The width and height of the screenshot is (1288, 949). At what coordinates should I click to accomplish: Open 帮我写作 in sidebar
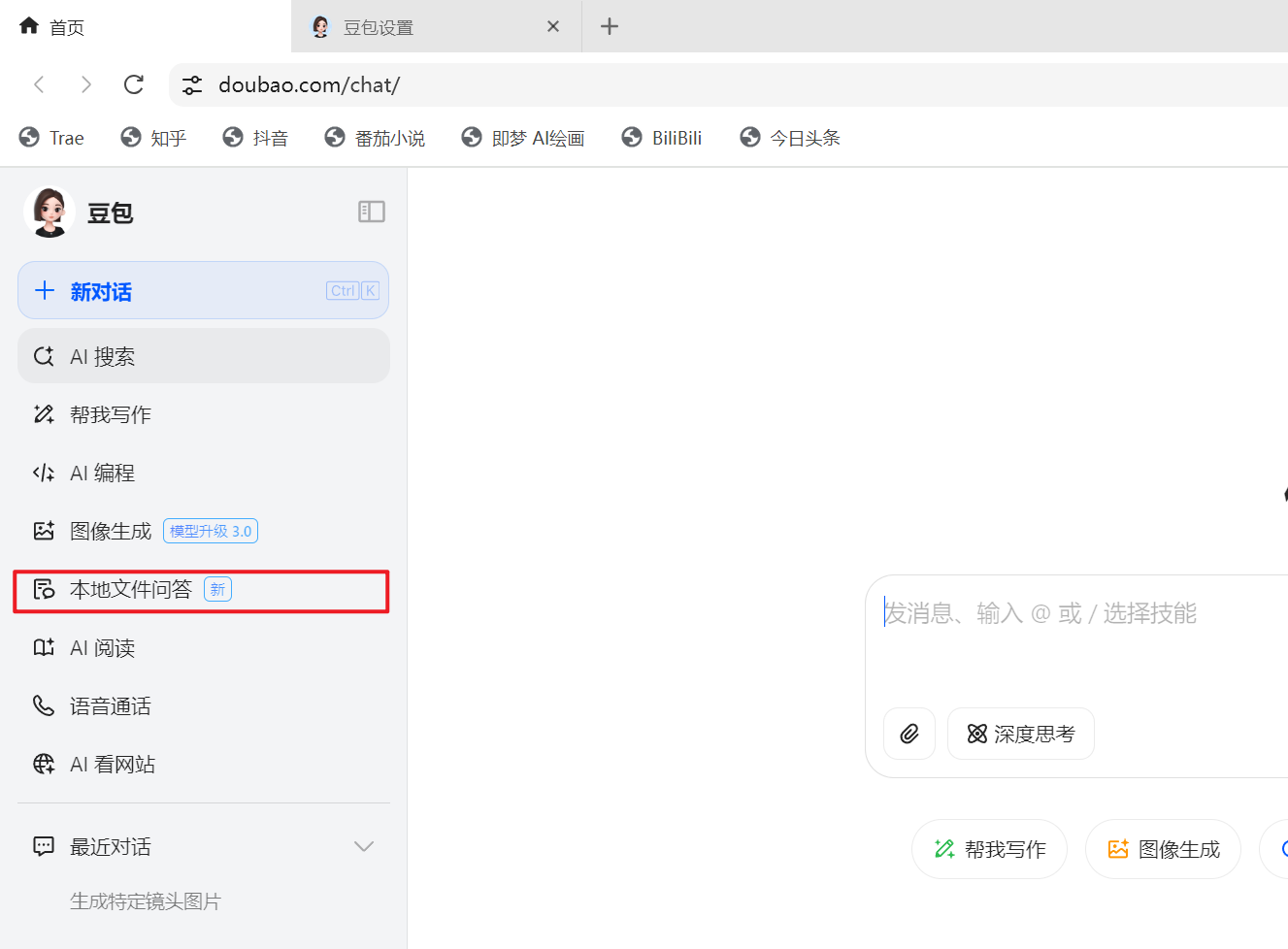pyautogui.click(x=204, y=414)
